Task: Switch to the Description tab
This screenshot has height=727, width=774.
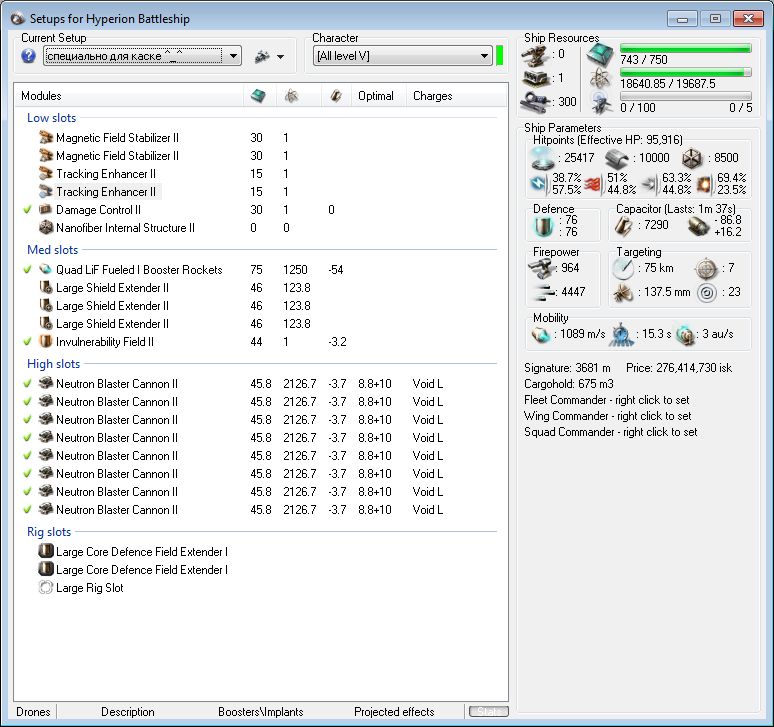Action: pos(128,712)
